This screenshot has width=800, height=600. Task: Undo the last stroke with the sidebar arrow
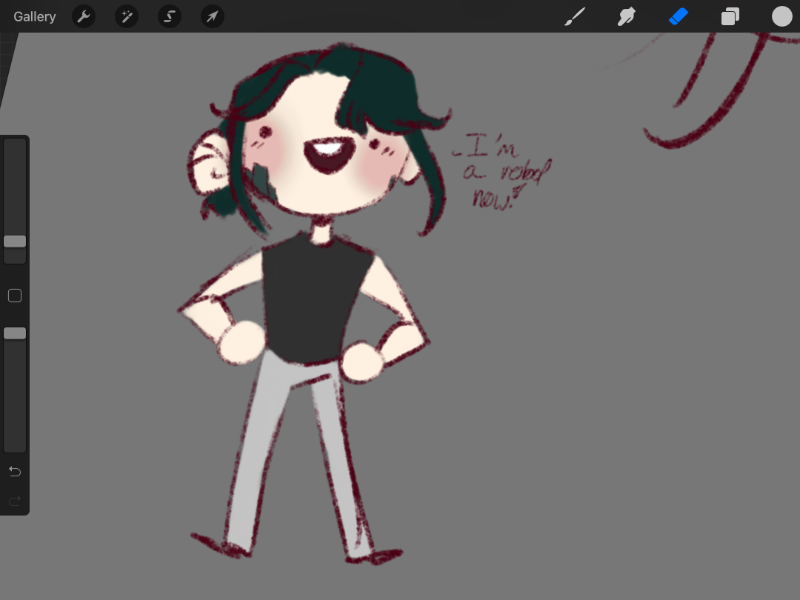tap(15, 471)
